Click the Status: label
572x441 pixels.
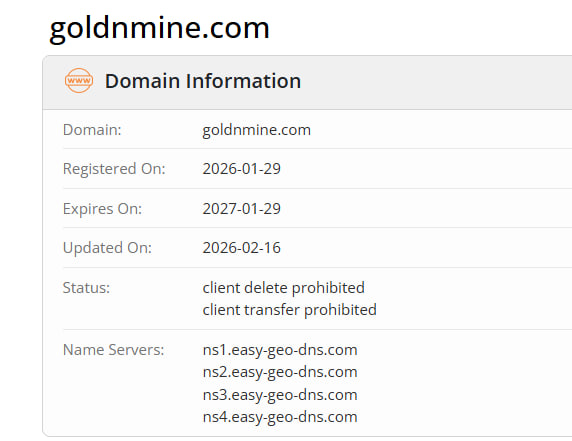[x=86, y=287]
